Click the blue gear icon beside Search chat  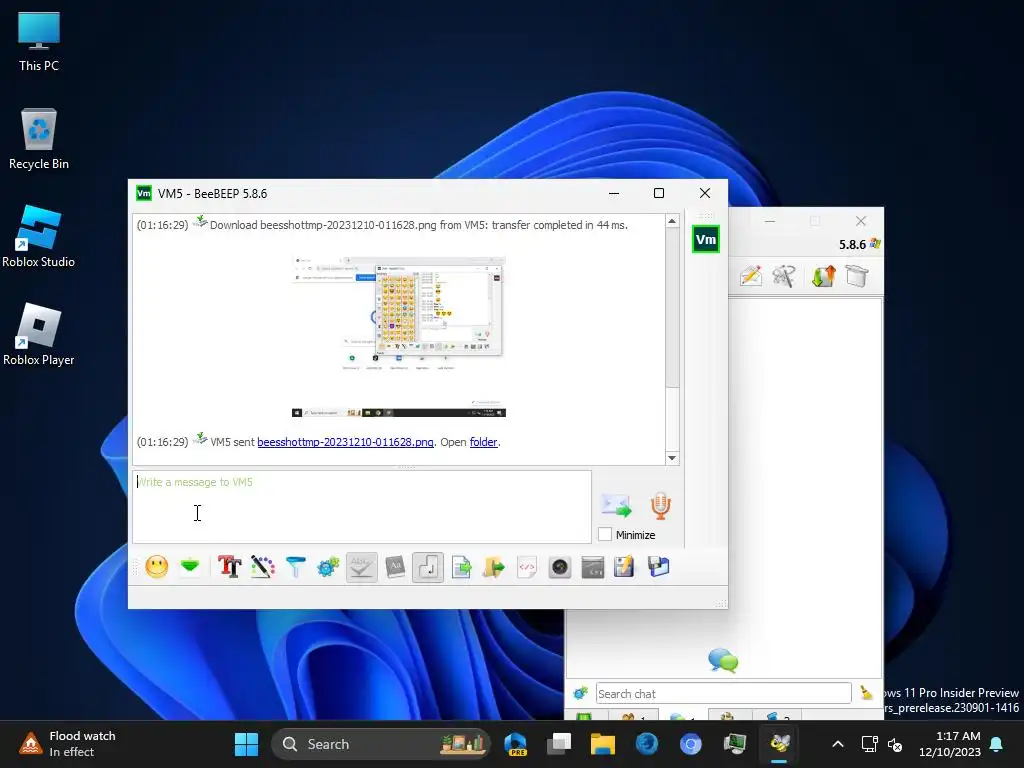580,694
